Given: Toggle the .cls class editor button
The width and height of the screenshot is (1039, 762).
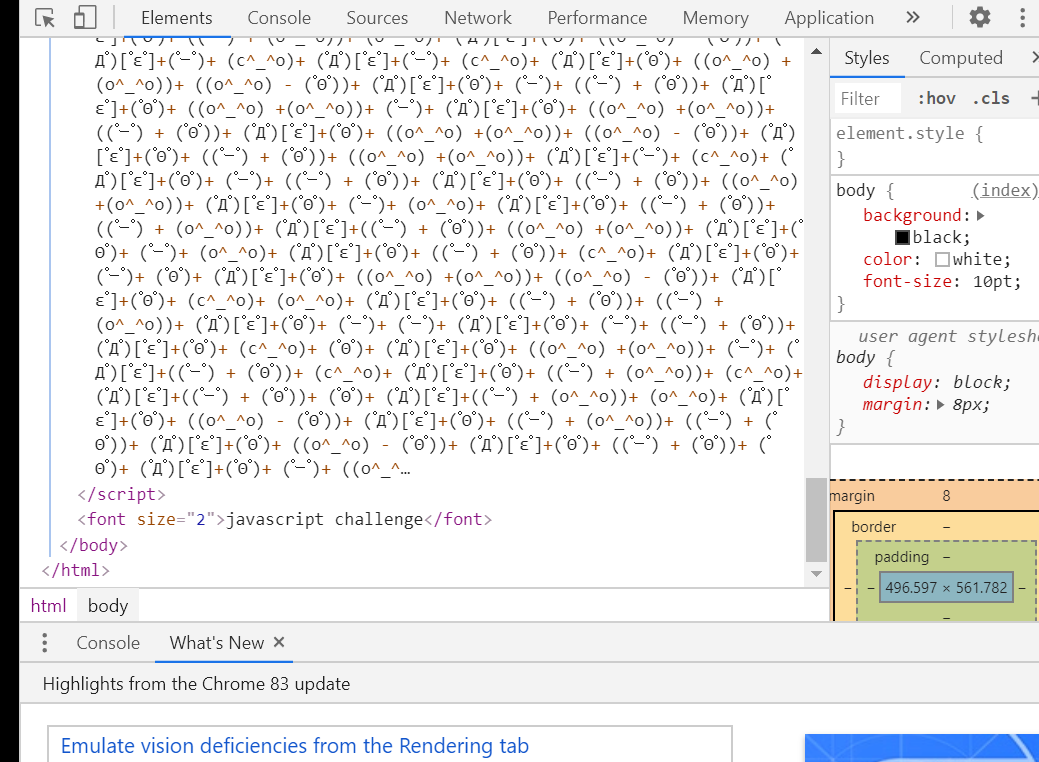Looking at the screenshot, I should 991,99.
